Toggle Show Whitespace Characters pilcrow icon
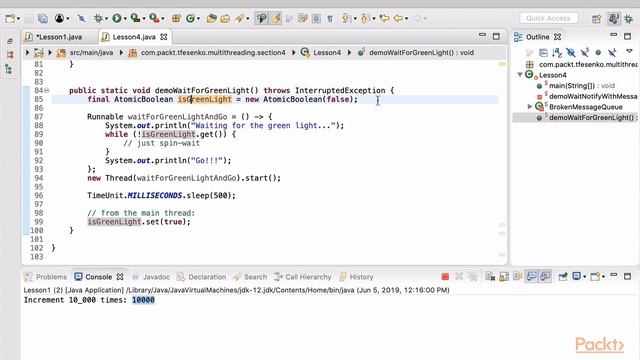 tap(330, 18)
